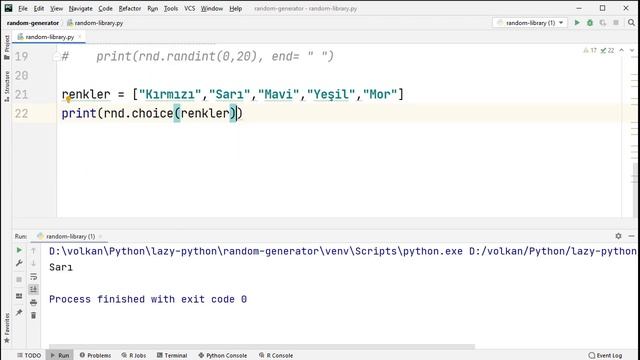Open the run configuration dropdown random-library (1)
The width and height of the screenshot is (640, 360).
click(x=530, y=23)
